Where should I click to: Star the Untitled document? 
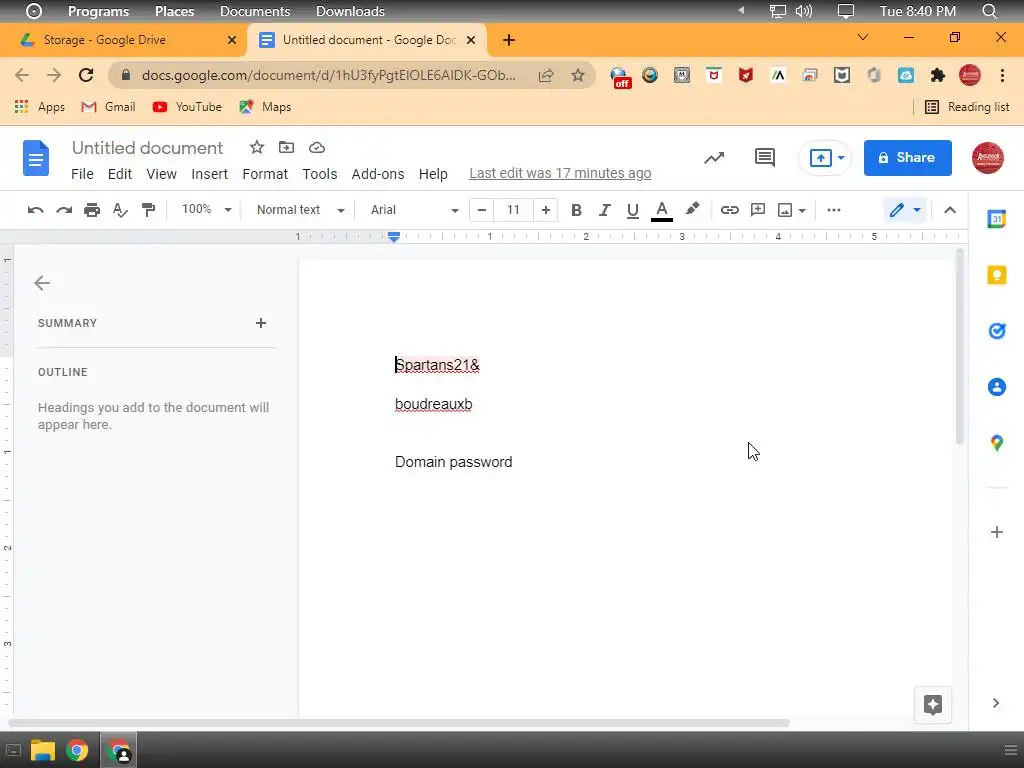(x=257, y=148)
